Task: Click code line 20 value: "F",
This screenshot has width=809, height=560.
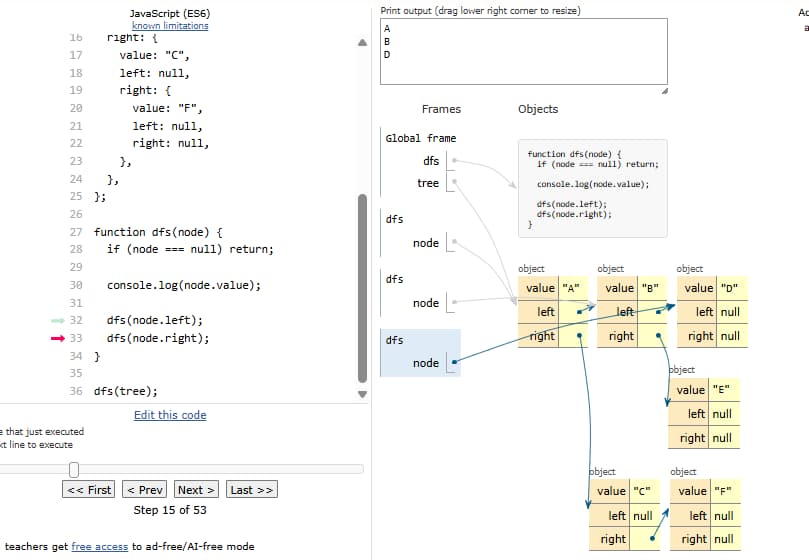Action: tap(167, 108)
